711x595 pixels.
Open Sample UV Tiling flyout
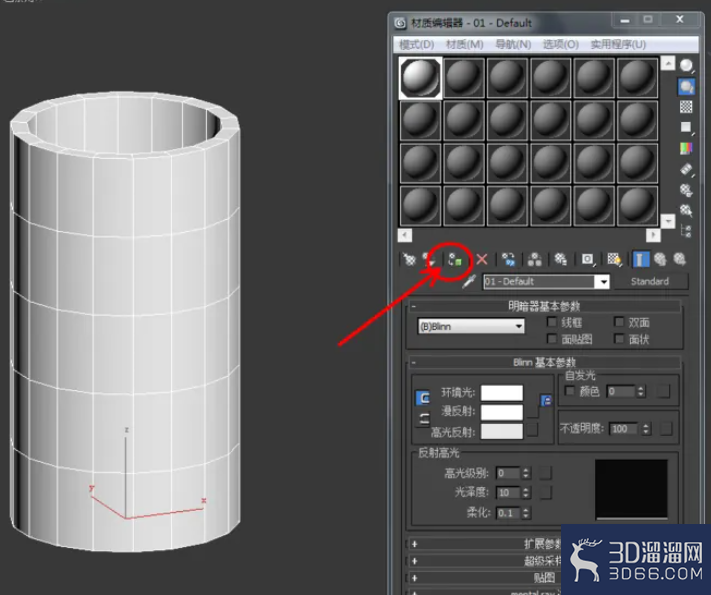click(686, 127)
